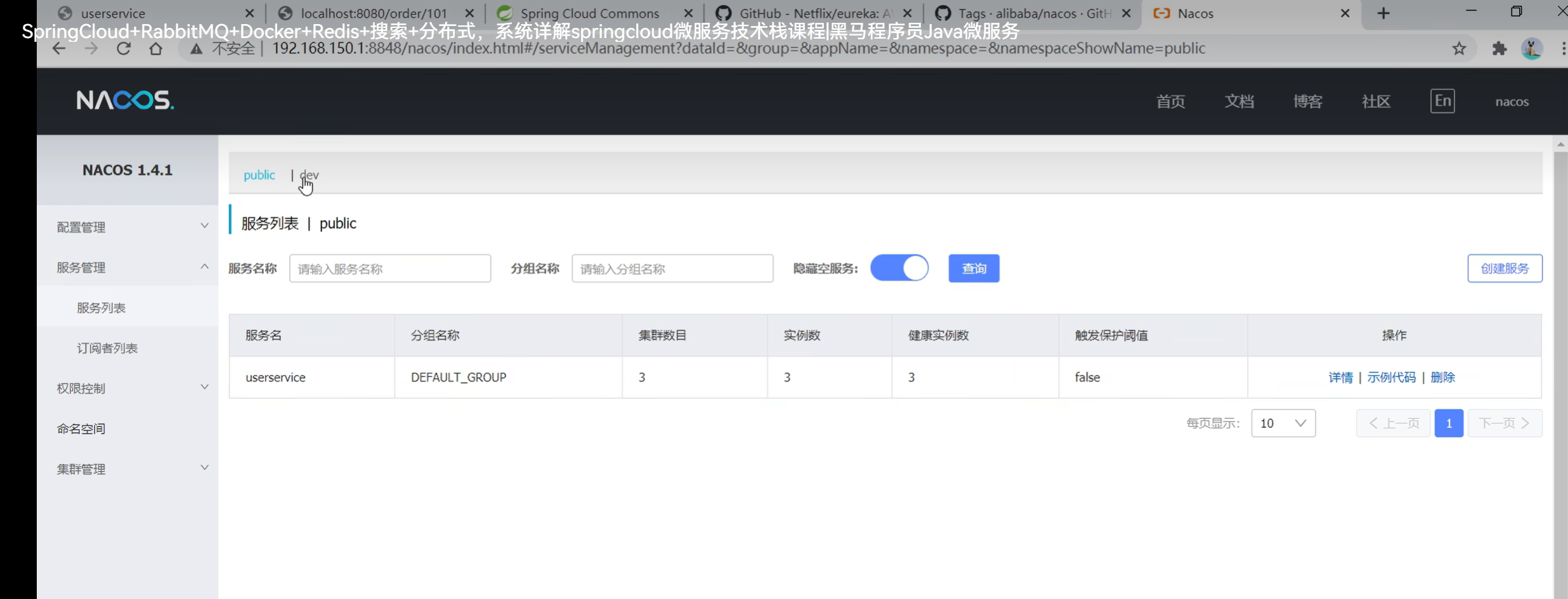
Task: Close the Spring Cloud Commons tab
Action: (688, 13)
